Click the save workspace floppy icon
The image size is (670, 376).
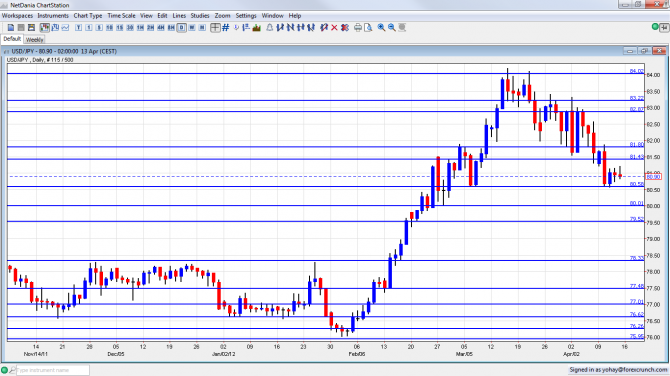point(31,28)
